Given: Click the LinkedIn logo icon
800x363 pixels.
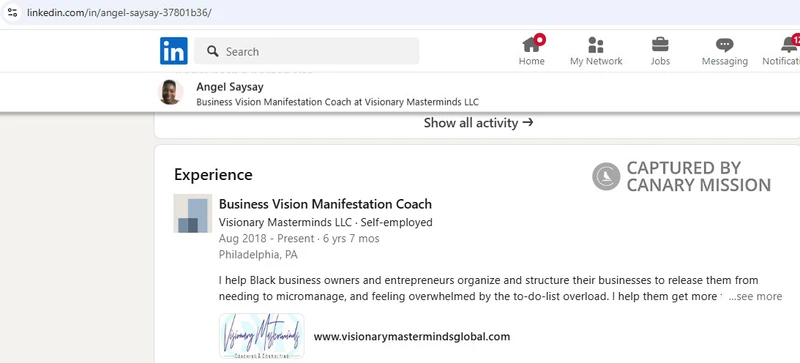Looking at the screenshot, I should (x=173, y=51).
